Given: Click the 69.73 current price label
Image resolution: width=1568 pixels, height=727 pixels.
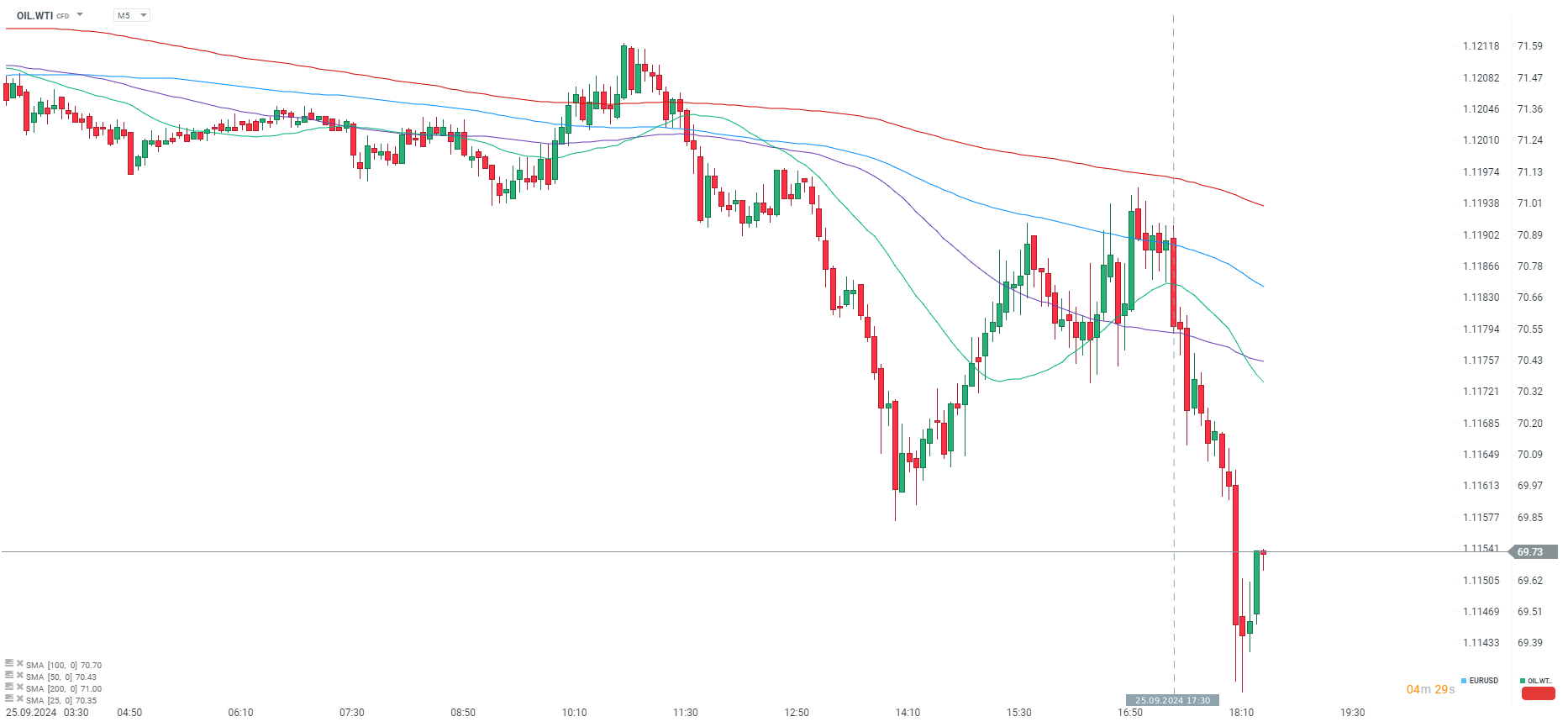Looking at the screenshot, I should pos(1532,552).
